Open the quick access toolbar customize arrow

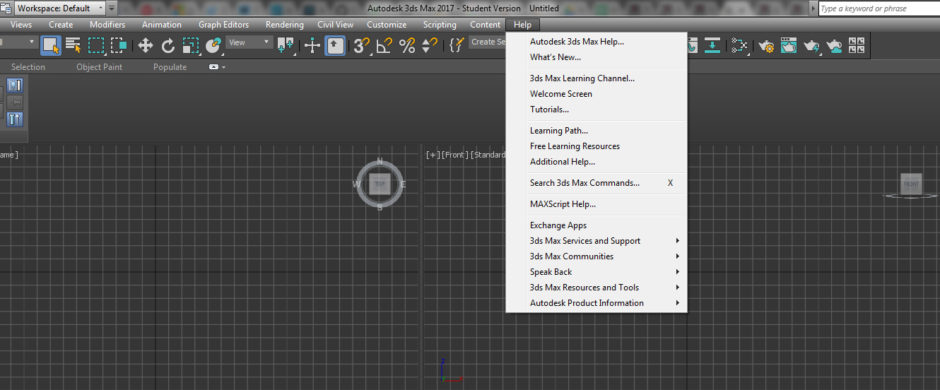pos(112,8)
